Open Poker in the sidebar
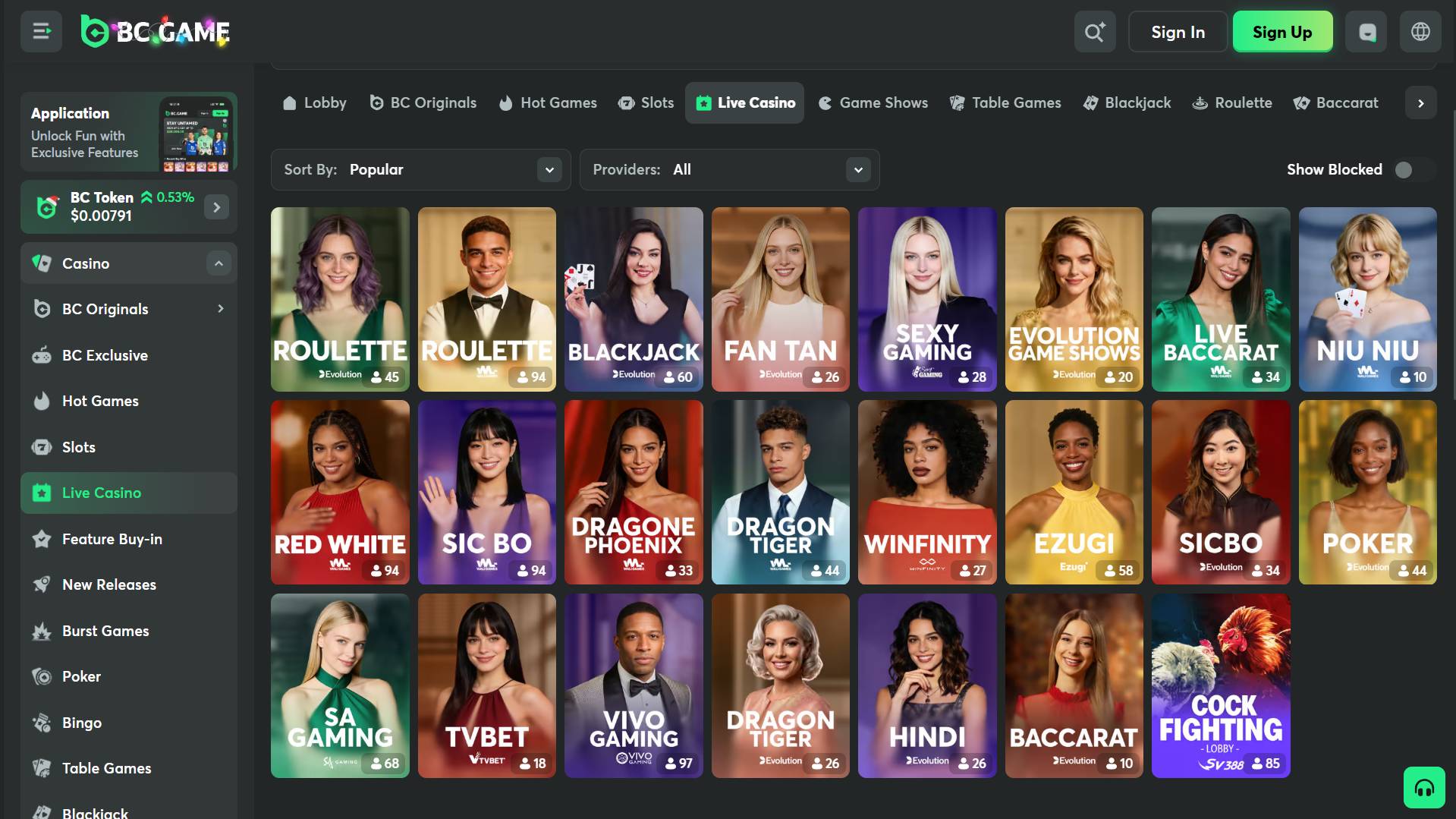Screen dimensions: 1456x819 [81, 676]
